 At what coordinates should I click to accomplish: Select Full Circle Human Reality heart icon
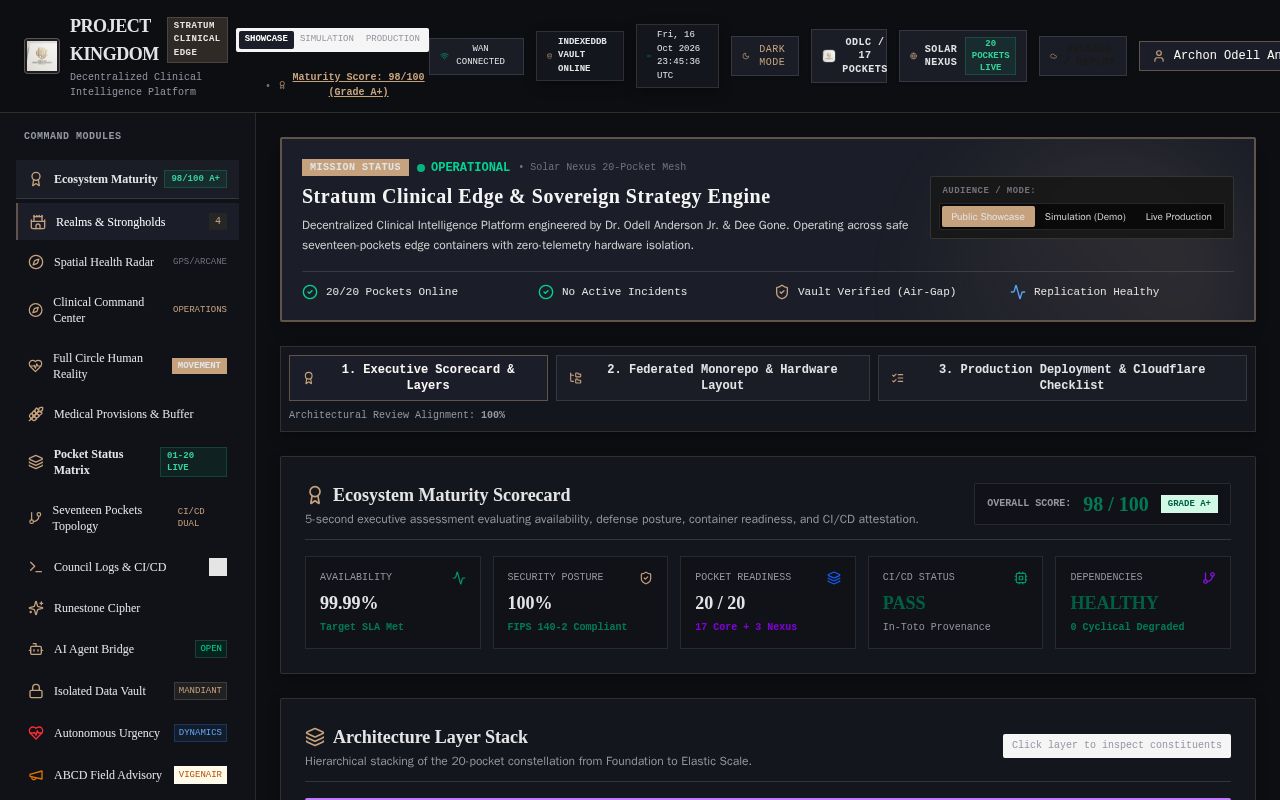[36, 366]
